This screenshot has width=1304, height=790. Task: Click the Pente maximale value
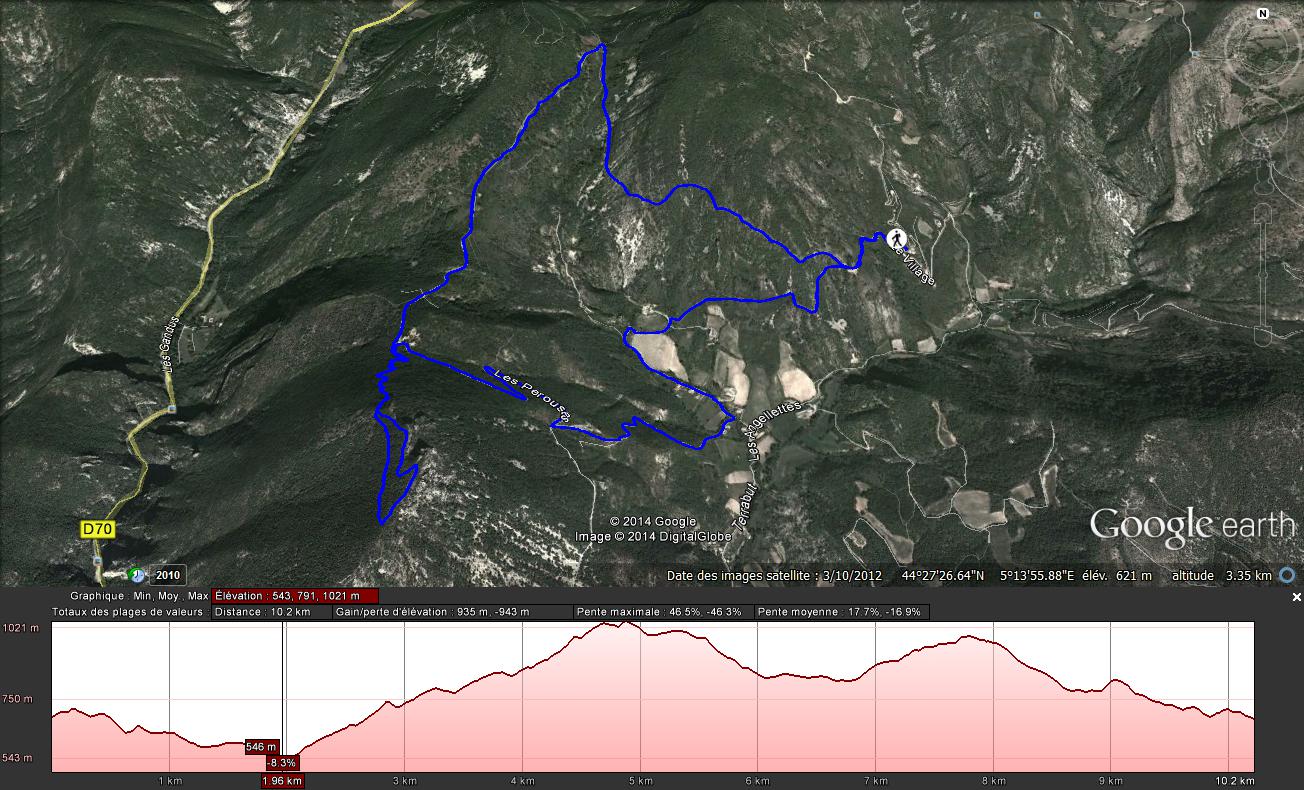click(663, 612)
